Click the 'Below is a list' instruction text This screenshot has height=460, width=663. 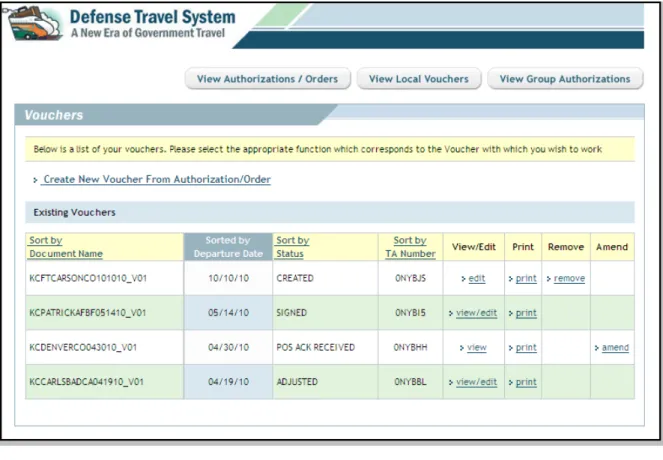(x=318, y=149)
